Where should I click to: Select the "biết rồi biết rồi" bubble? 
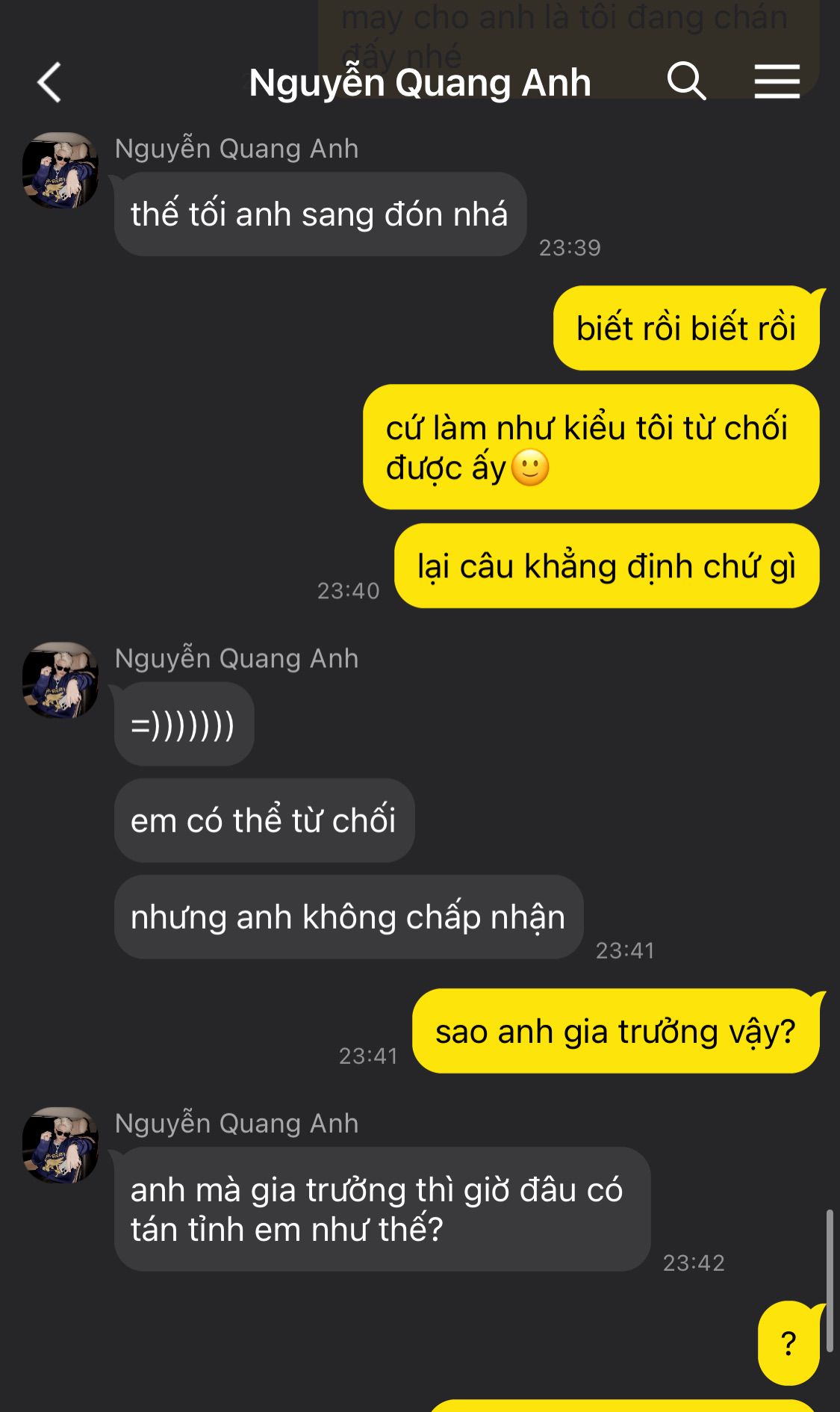click(x=686, y=328)
